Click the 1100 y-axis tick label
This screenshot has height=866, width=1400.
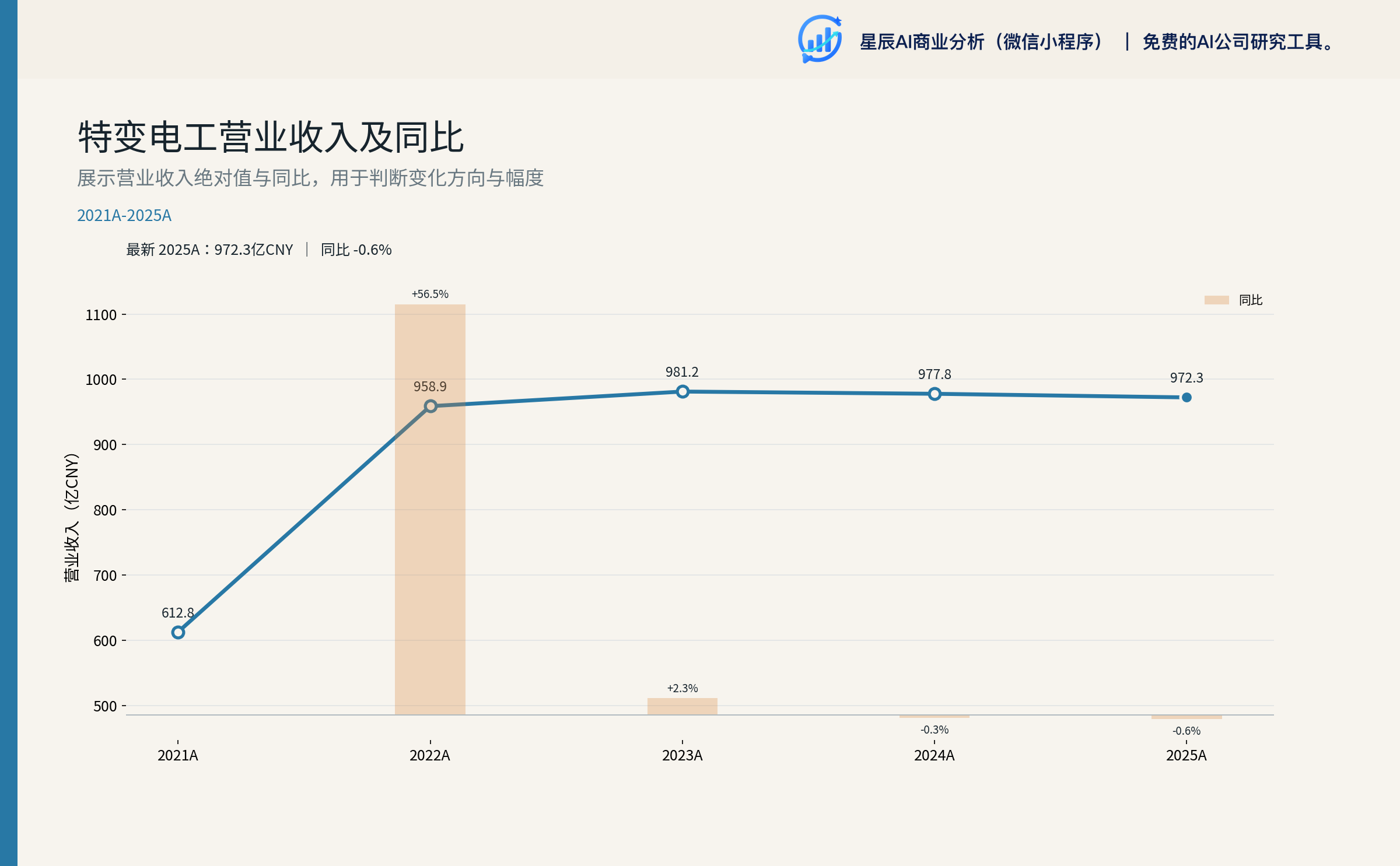pyautogui.click(x=101, y=315)
